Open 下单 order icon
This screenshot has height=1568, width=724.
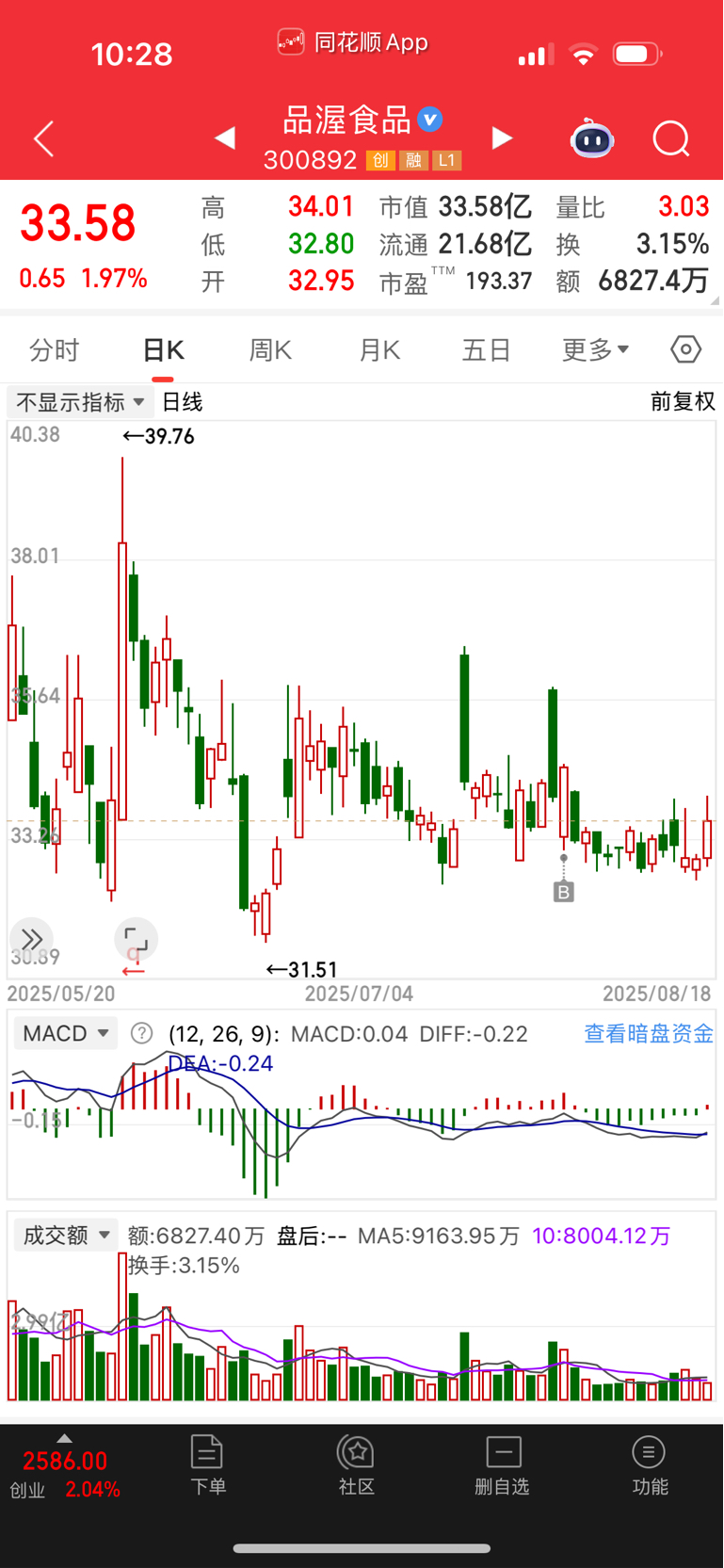tap(207, 1465)
